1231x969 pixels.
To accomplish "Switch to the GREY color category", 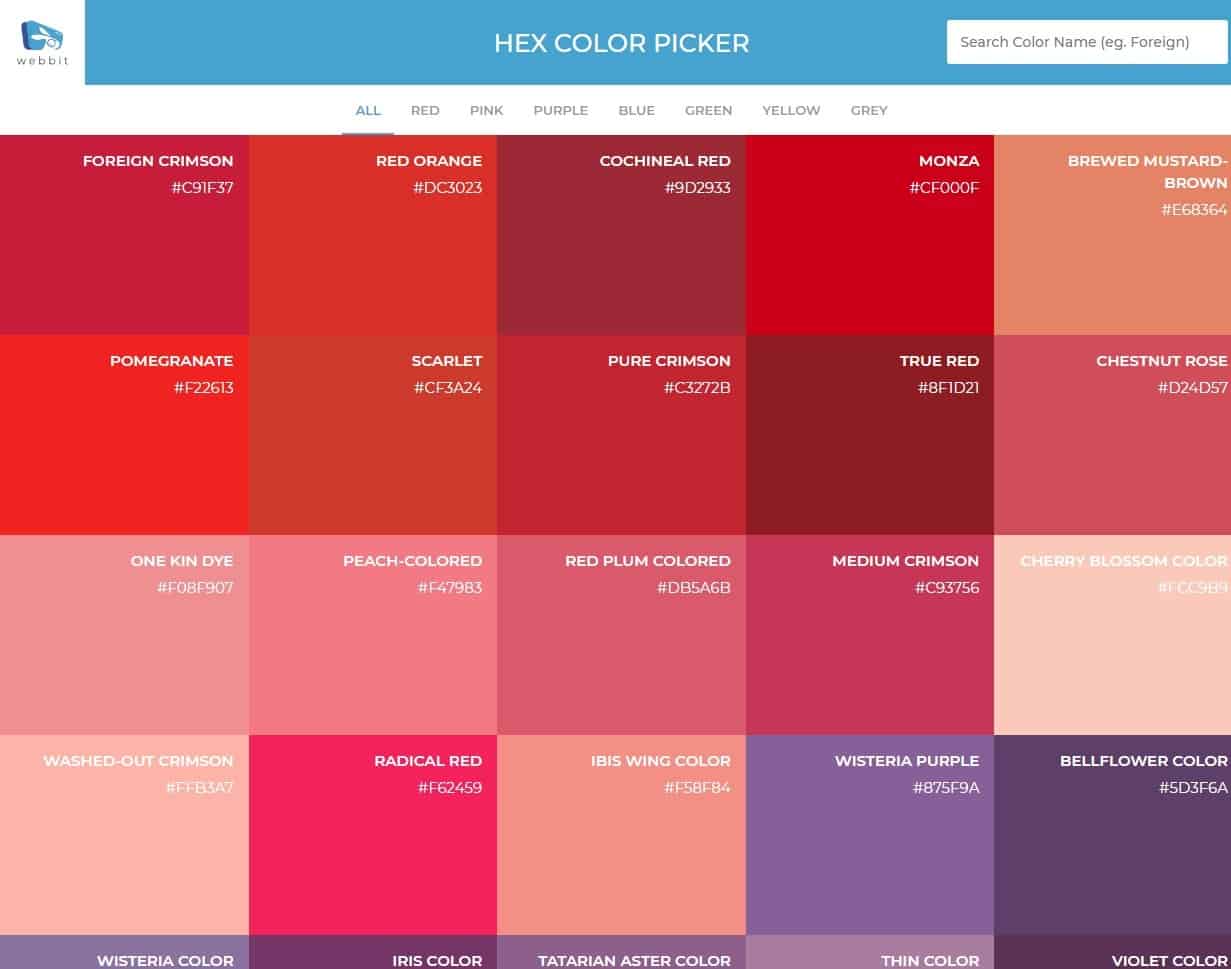I will coord(869,110).
